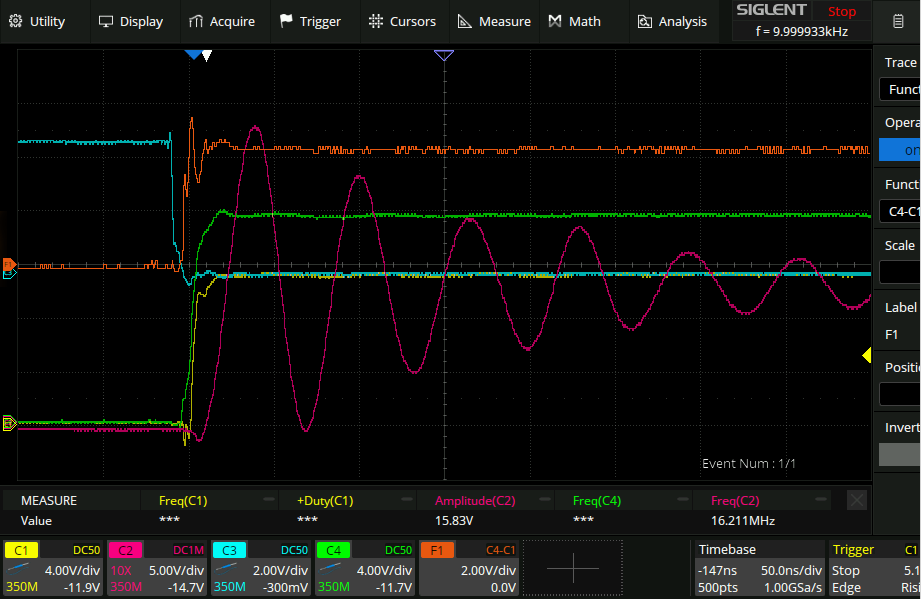Open the Utility menu
Viewport: 921px width, 599px height.
[37, 21]
